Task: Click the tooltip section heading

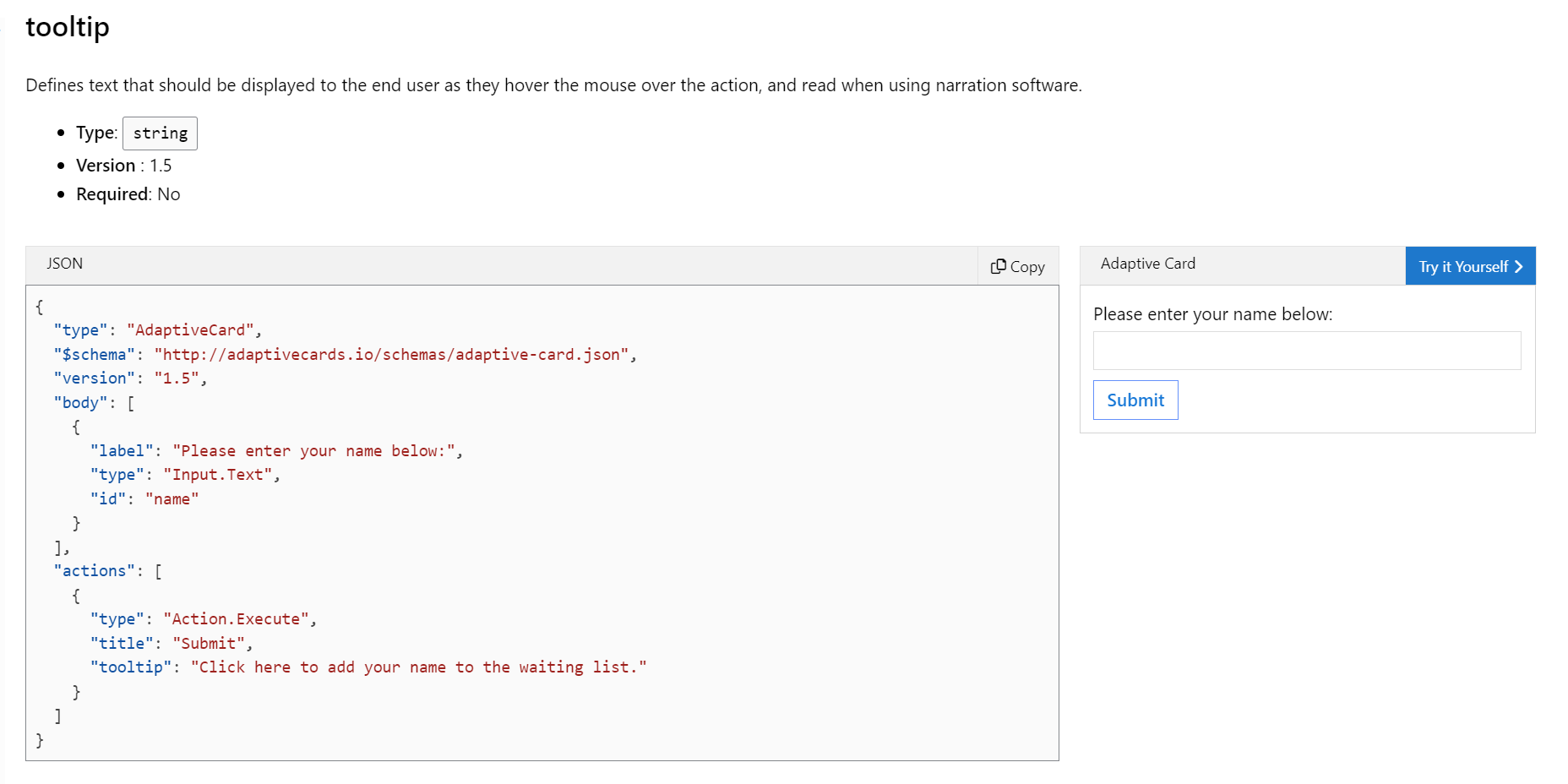Action: [68, 27]
